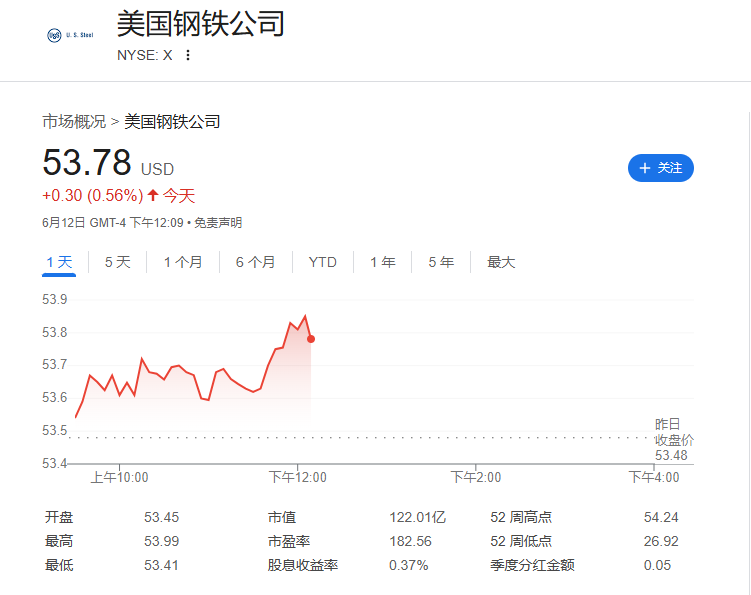Click the 季度分红金额 label
Viewport: 751px width, 595px height.
[532, 565]
